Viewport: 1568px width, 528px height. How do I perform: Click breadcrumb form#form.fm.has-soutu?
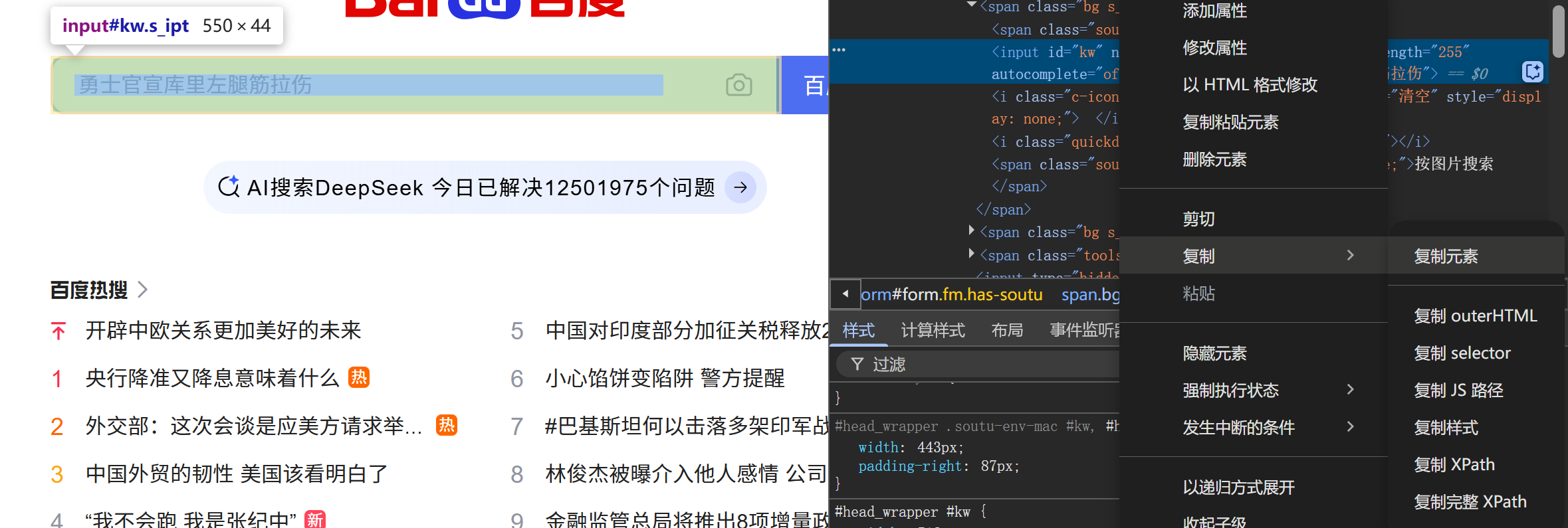point(952,294)
